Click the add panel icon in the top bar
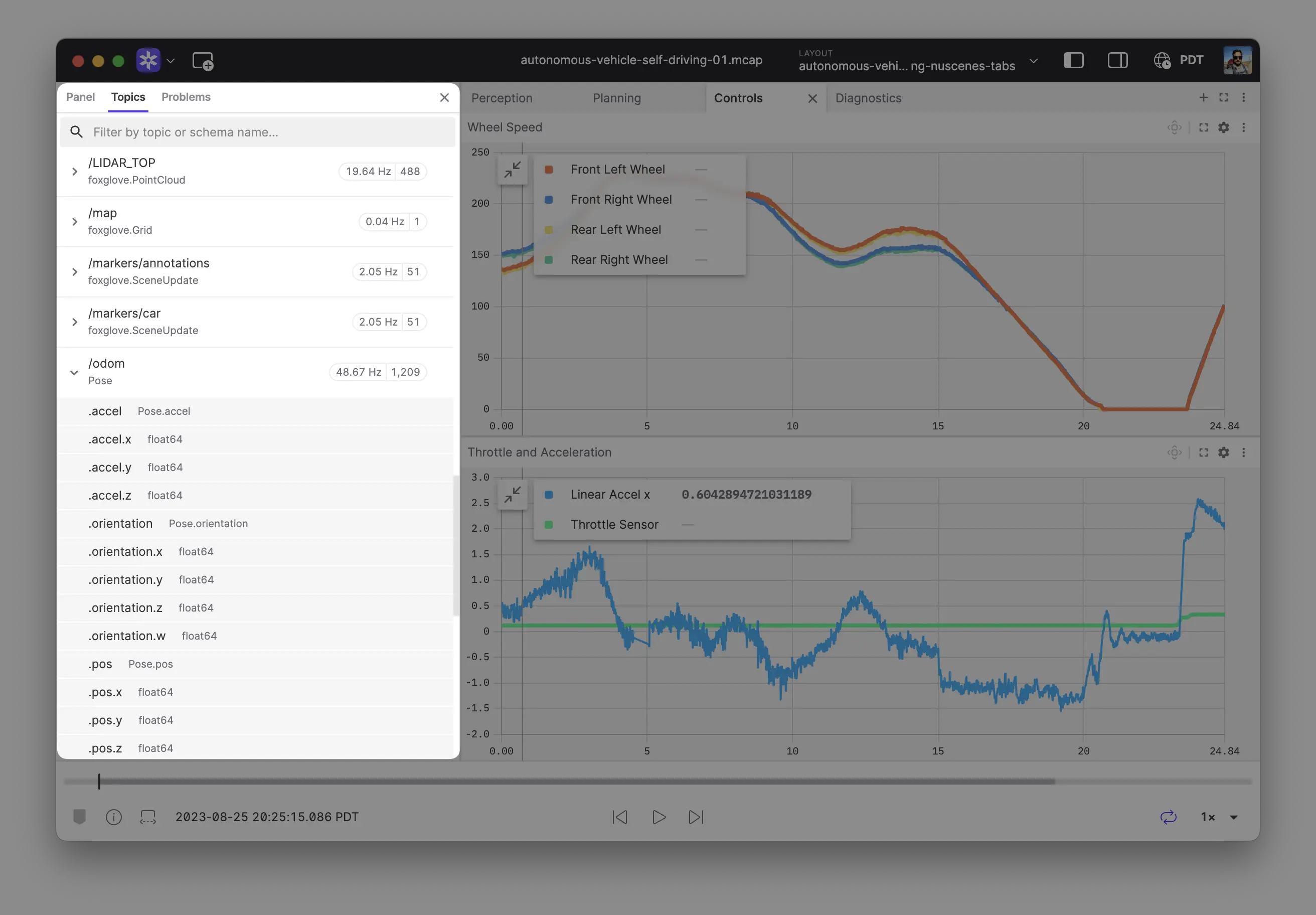The width and height of the screenshot is (1316, 915). (203, 61)
